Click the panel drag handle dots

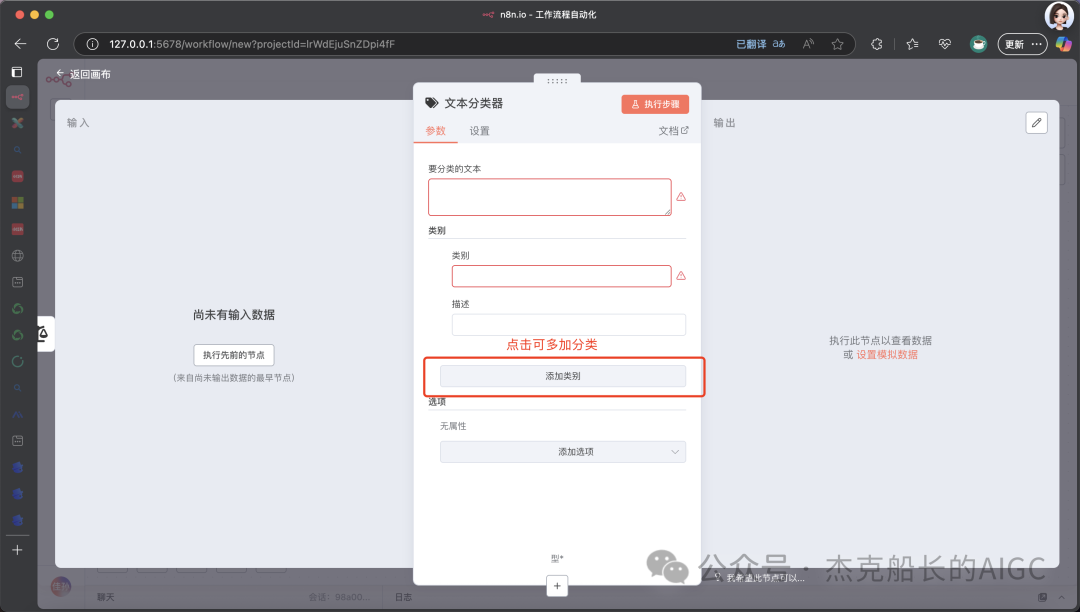[x=557, y=81]
